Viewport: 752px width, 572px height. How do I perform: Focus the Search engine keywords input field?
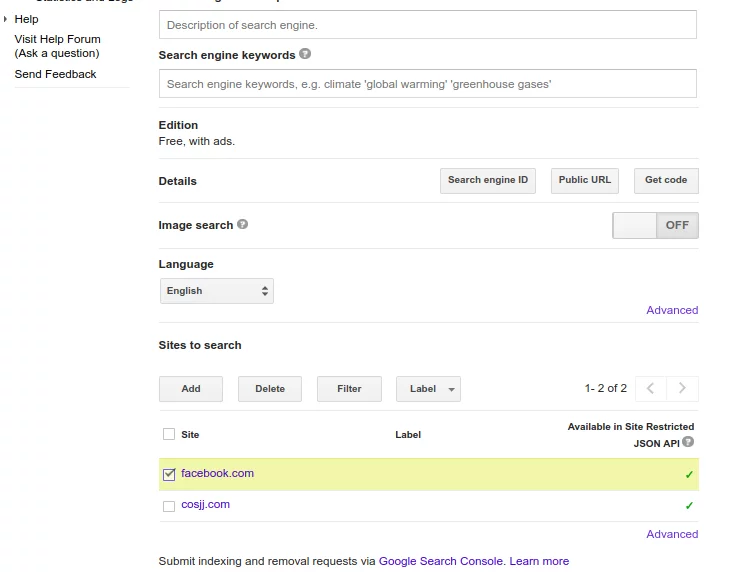pyautogui.click(x=427, y=84)
